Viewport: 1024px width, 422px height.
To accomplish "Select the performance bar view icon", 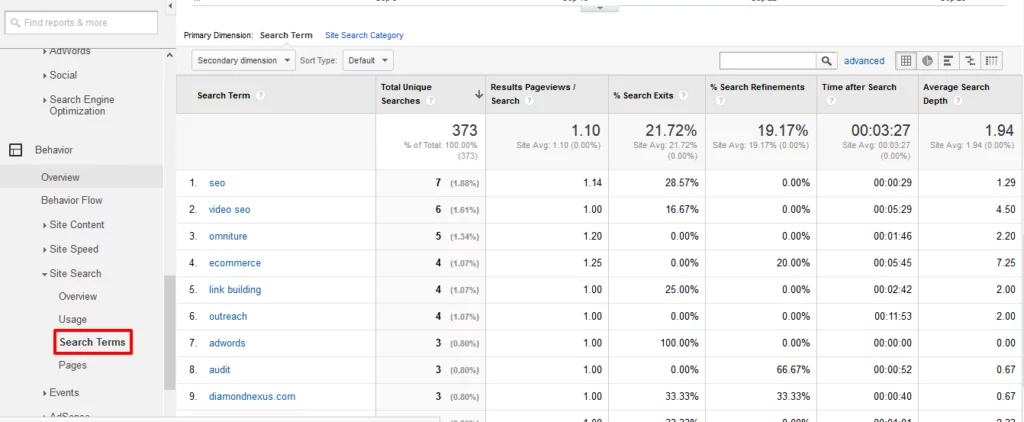I will coord(948,61).
